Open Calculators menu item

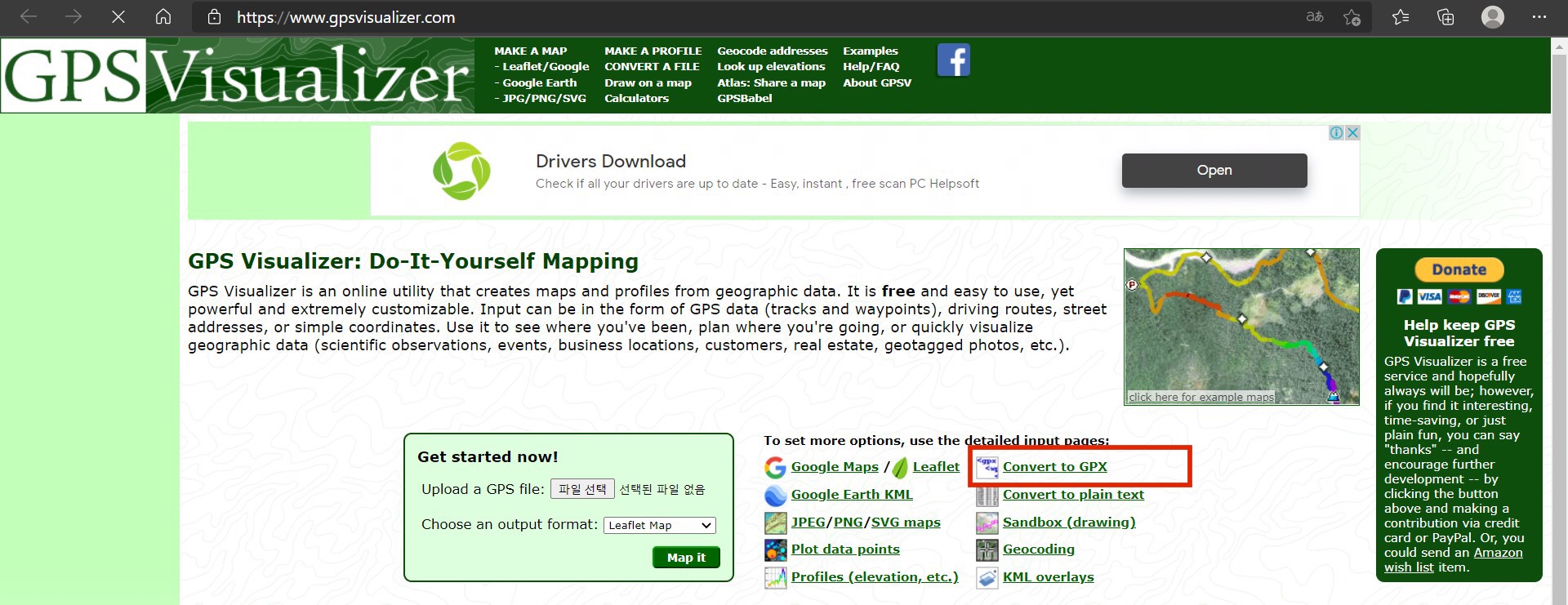coord(636,98)
